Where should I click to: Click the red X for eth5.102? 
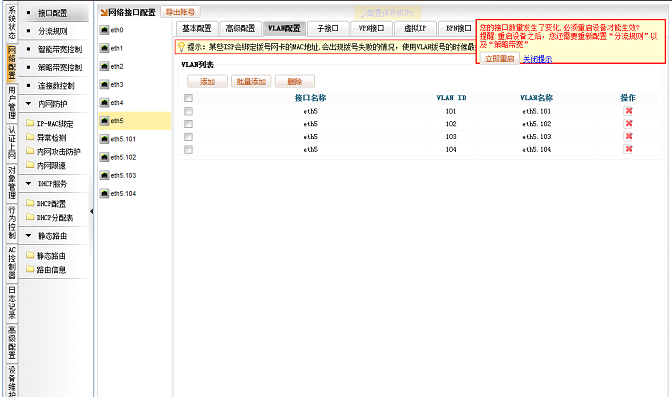click(x=628, y=123)
